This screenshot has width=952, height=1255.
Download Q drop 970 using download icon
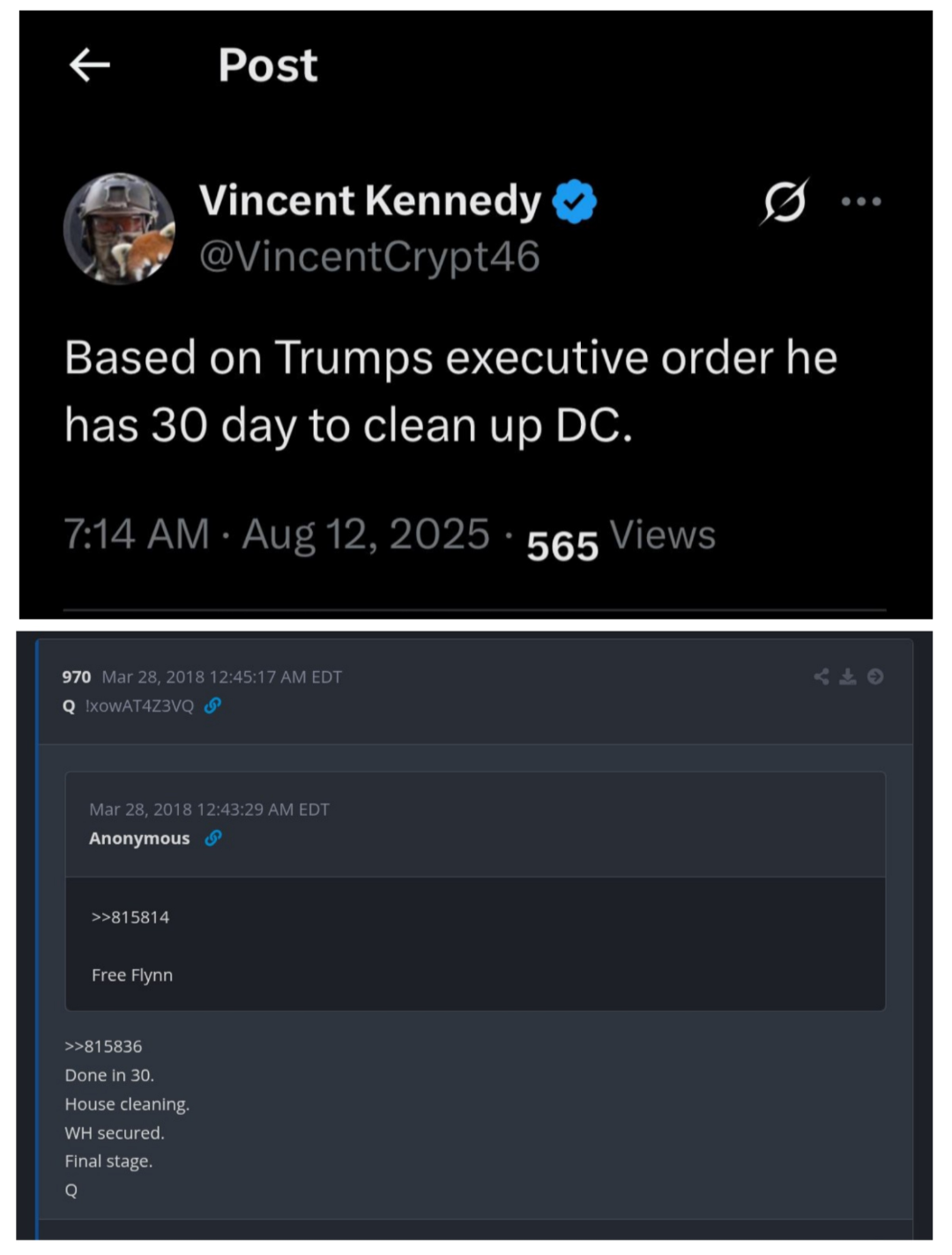(848, 676)
